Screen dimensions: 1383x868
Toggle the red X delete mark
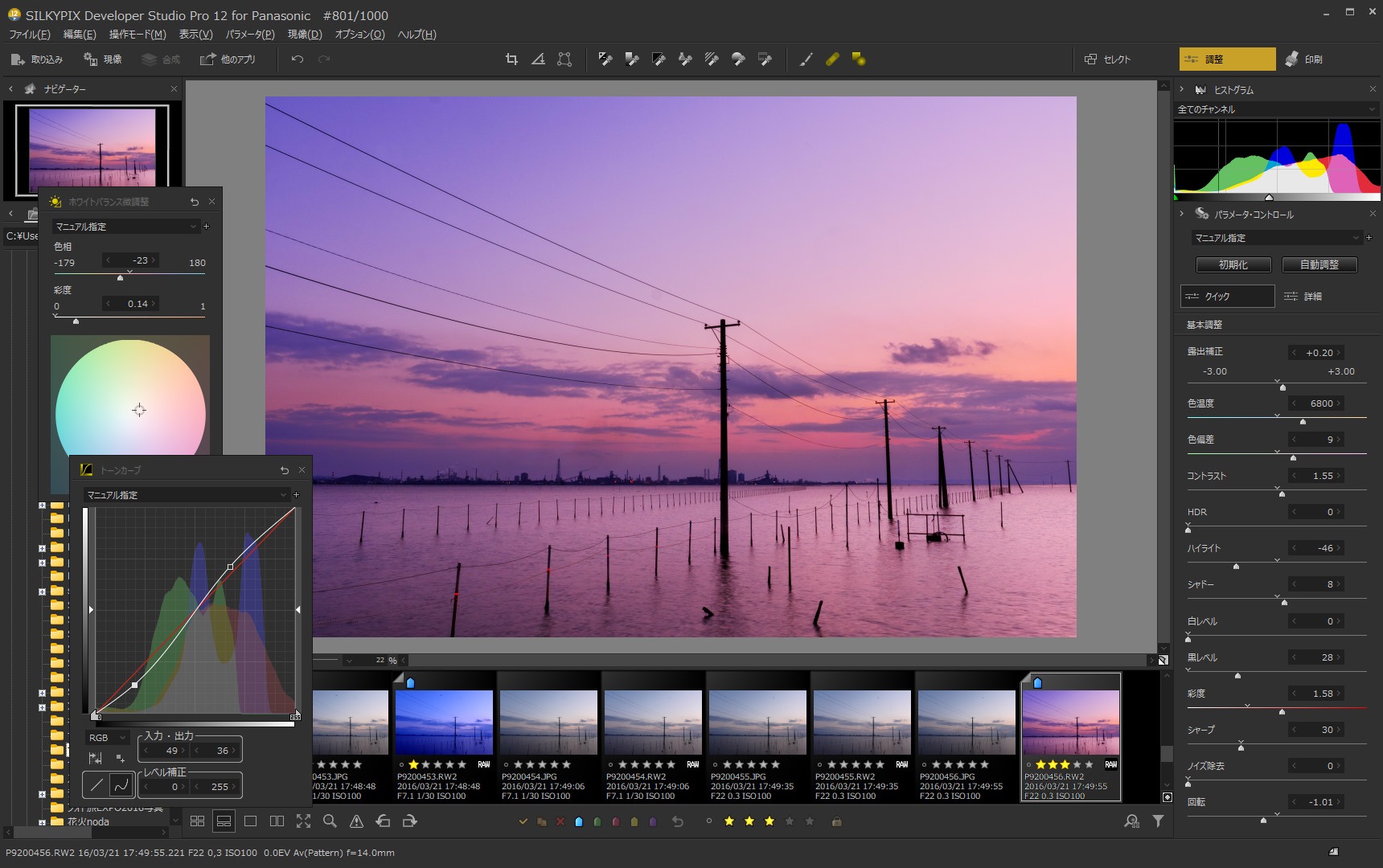coord(560,821)
